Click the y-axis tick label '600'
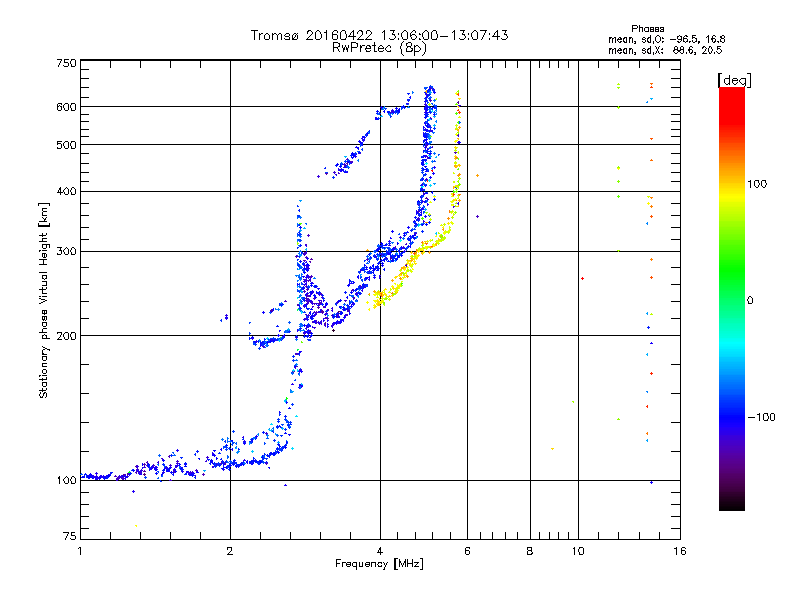The height and width of the screenshot is (600, 800). point(66,107)
